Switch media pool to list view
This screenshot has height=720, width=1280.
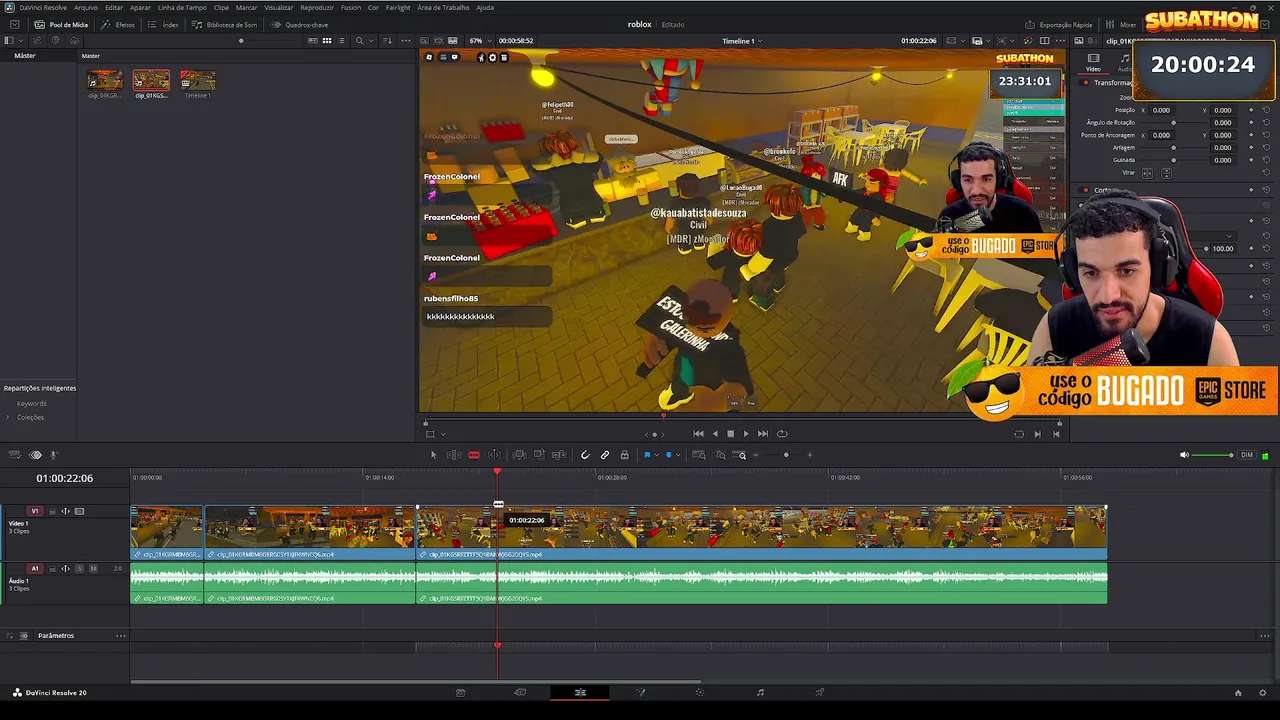(341, 41)
